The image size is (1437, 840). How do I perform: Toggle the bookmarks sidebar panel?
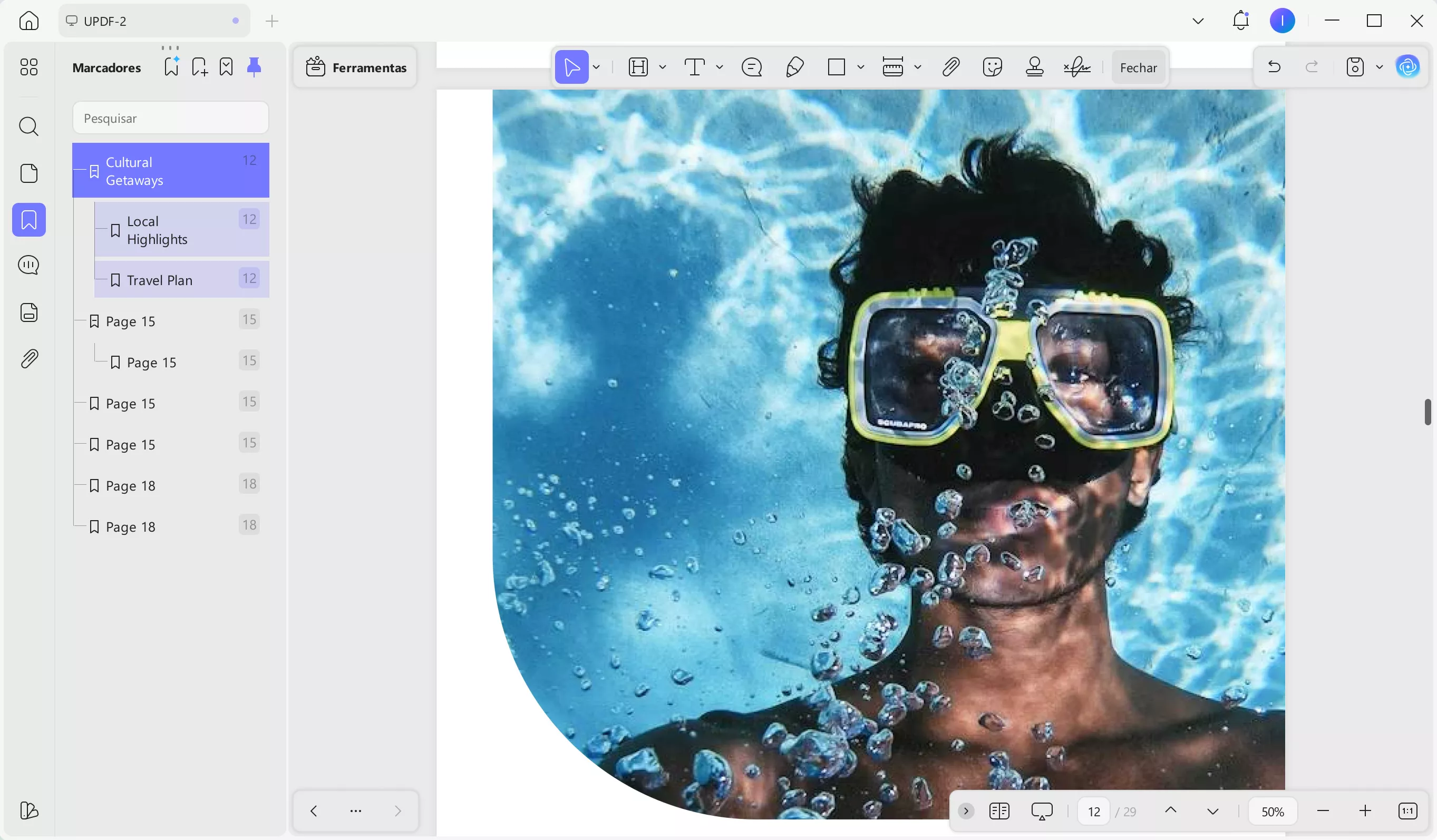click(28, 220)
